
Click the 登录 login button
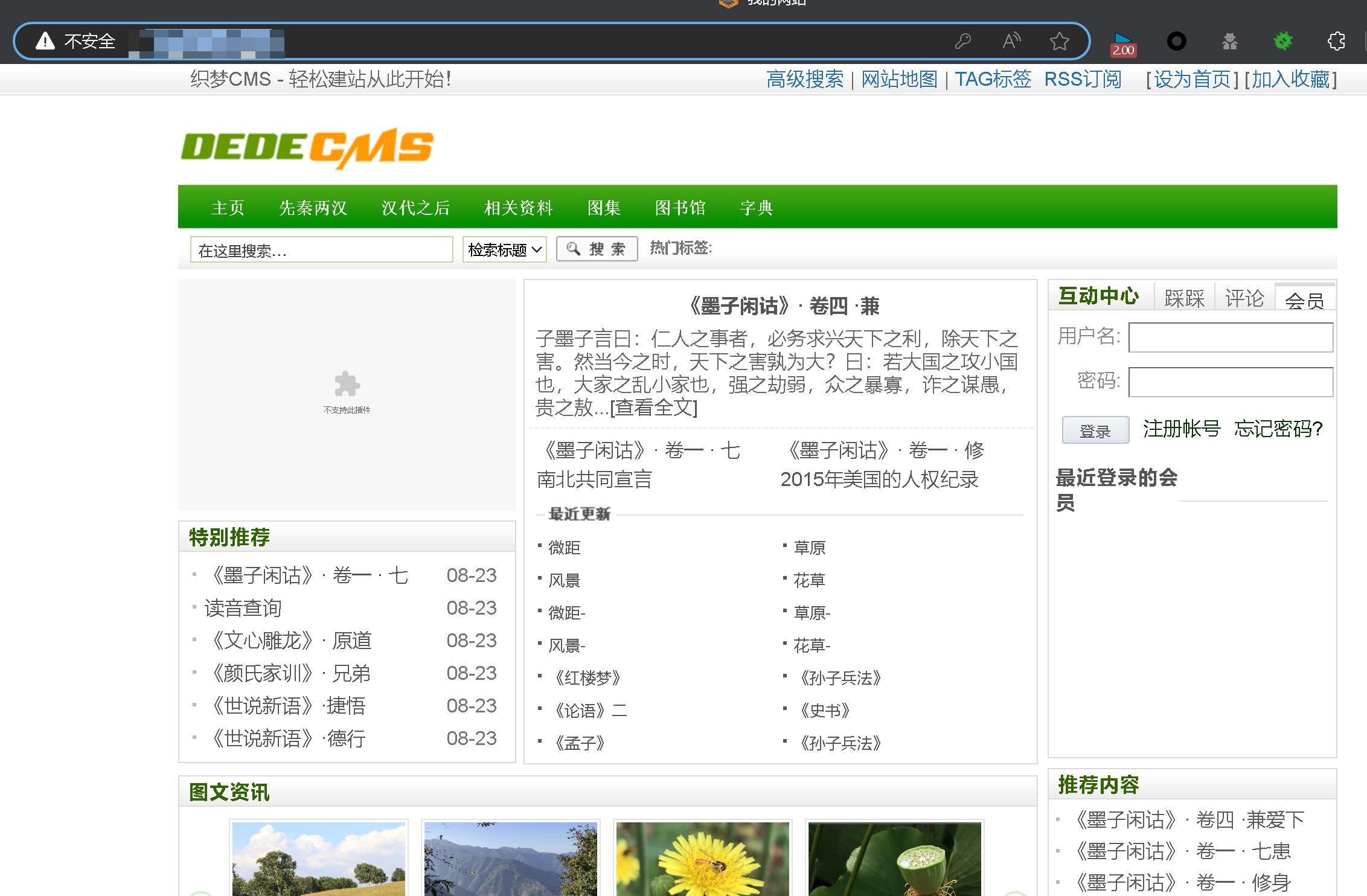(1095, 430)
